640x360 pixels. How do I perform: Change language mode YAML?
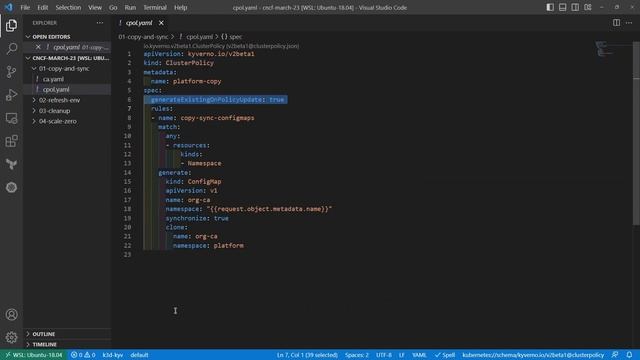(419, 355)
